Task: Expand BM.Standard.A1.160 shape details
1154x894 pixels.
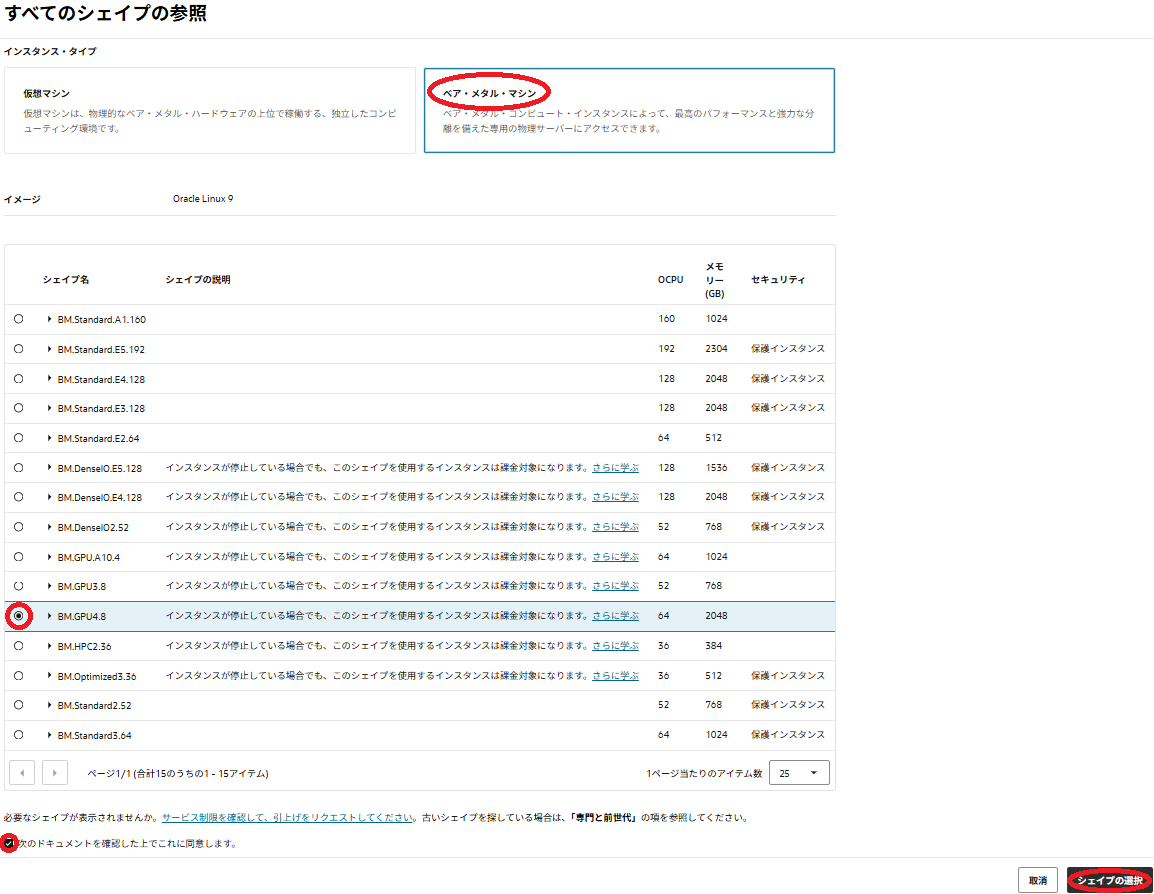Action: pos(49,320)
